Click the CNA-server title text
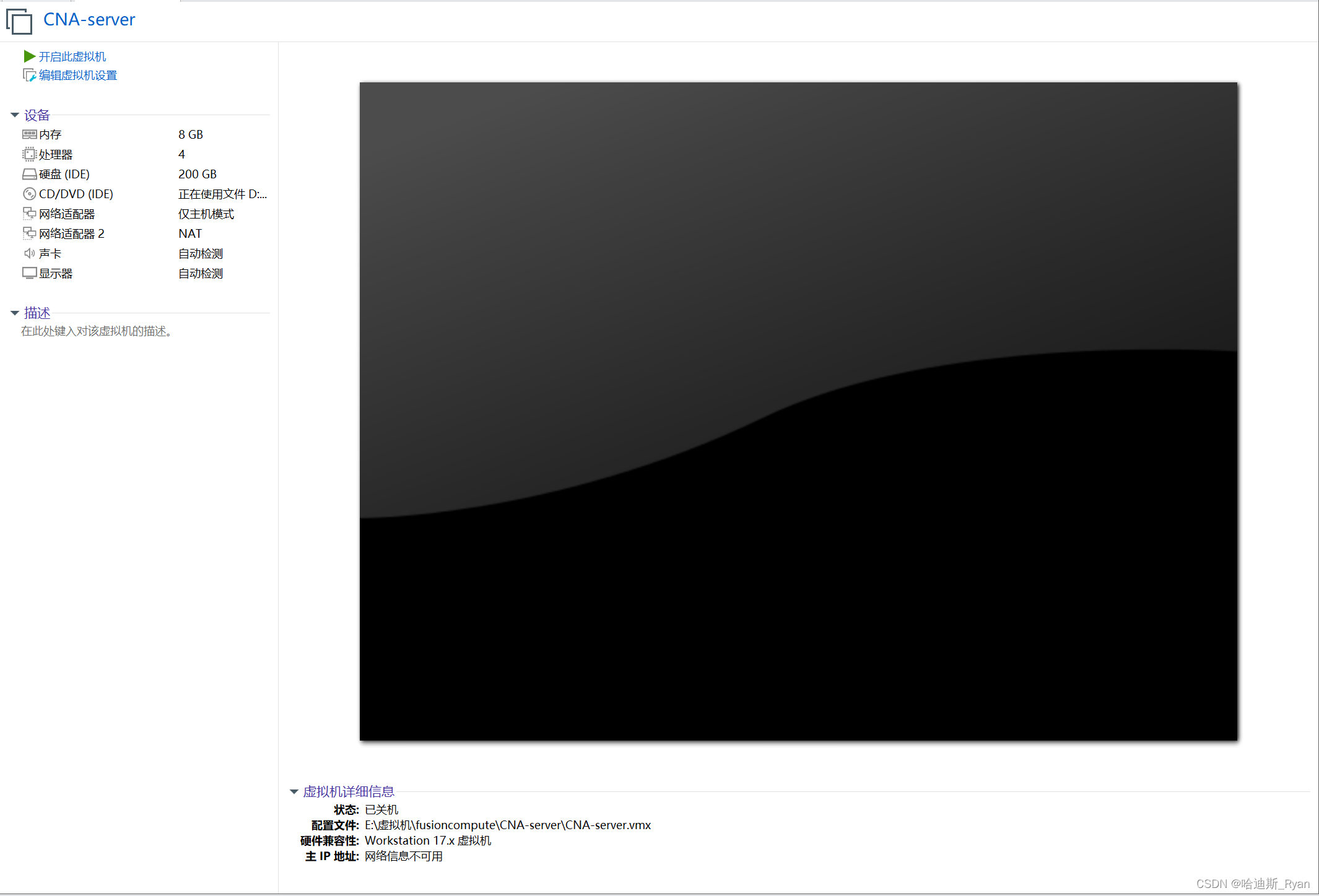The width and height of the screenshot is (1319, 896). point(89,20)
